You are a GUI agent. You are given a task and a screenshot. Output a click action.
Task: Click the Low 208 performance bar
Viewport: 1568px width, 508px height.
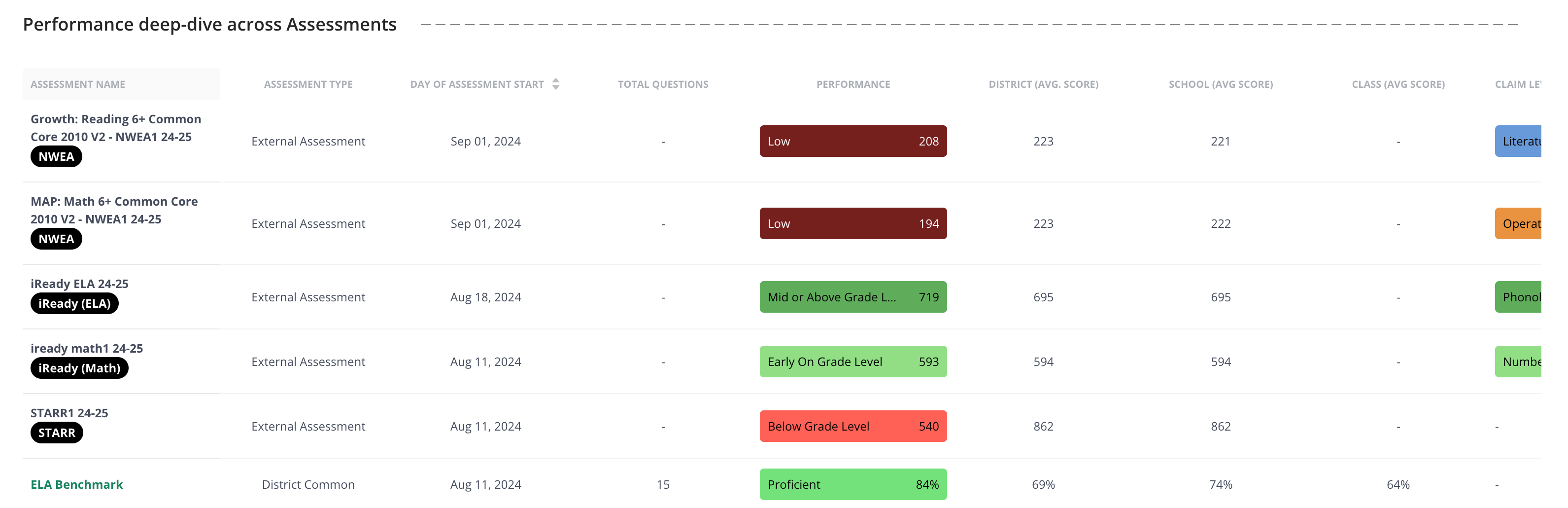[853, 142]
